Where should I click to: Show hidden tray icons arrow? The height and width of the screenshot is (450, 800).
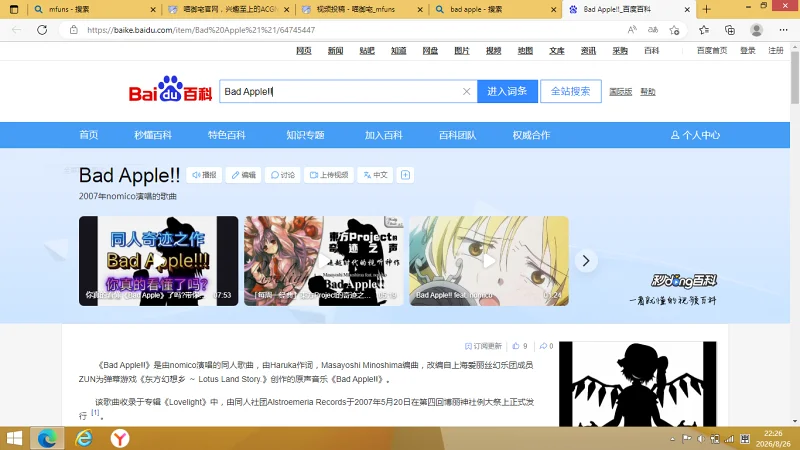pyautogui.click(x=672, y=439)
